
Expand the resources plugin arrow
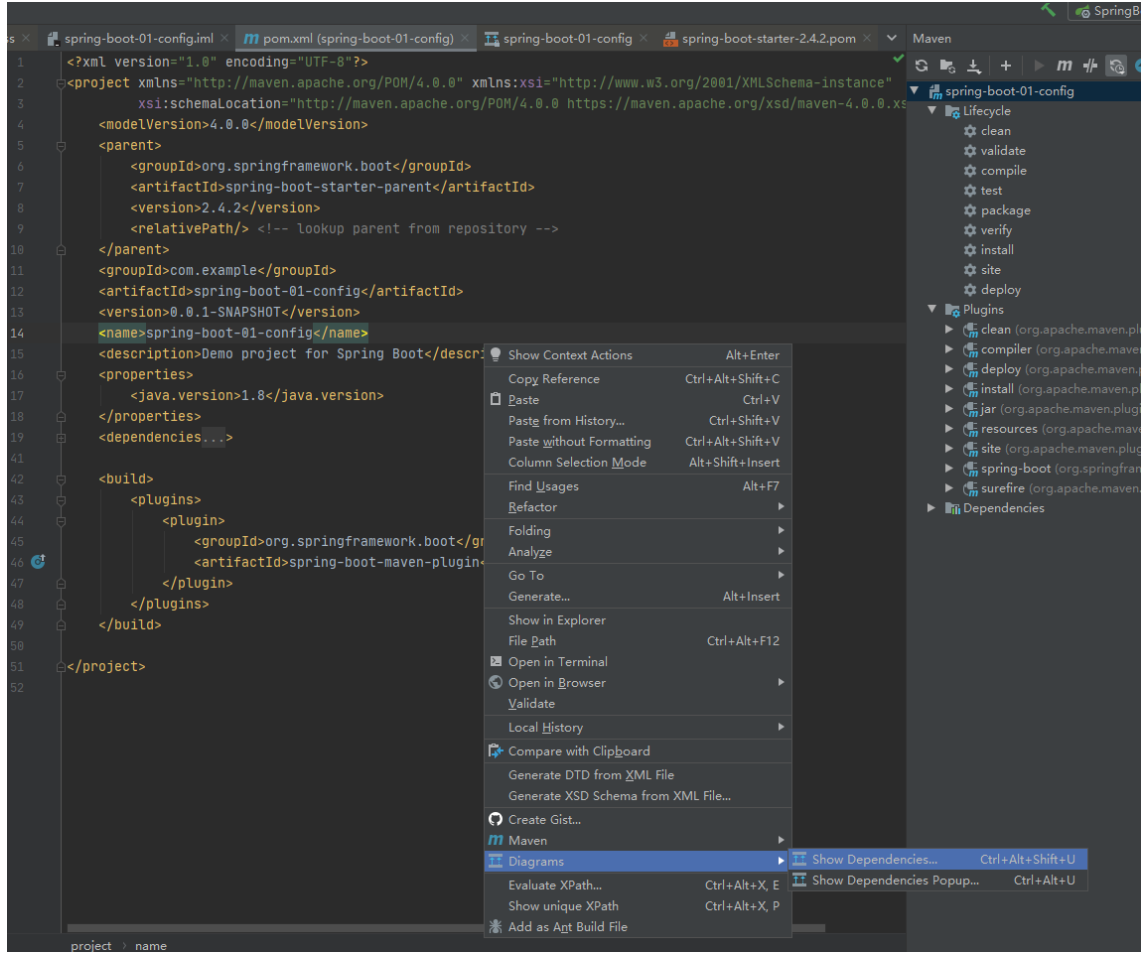click(x=949, y=428)
